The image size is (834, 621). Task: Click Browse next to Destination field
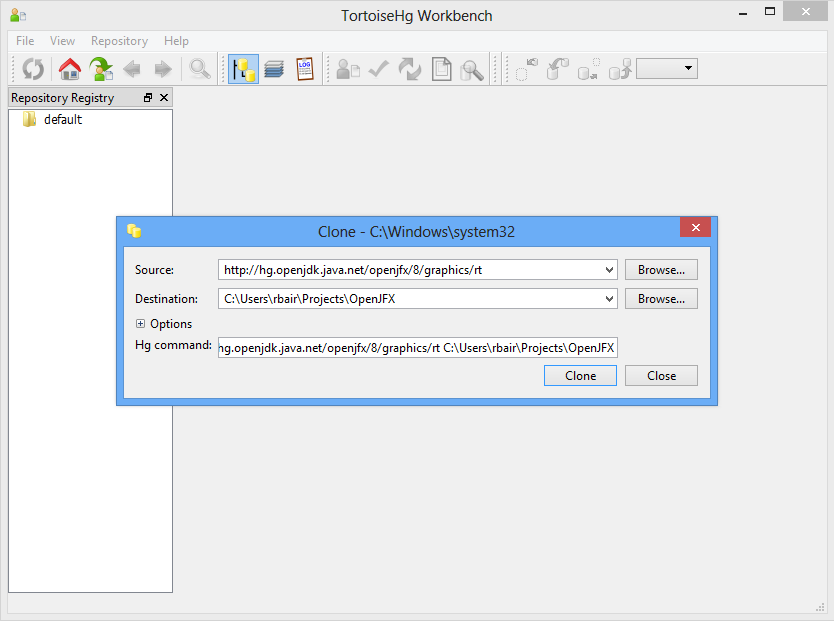pyautogui.click(x=661, y=299)
